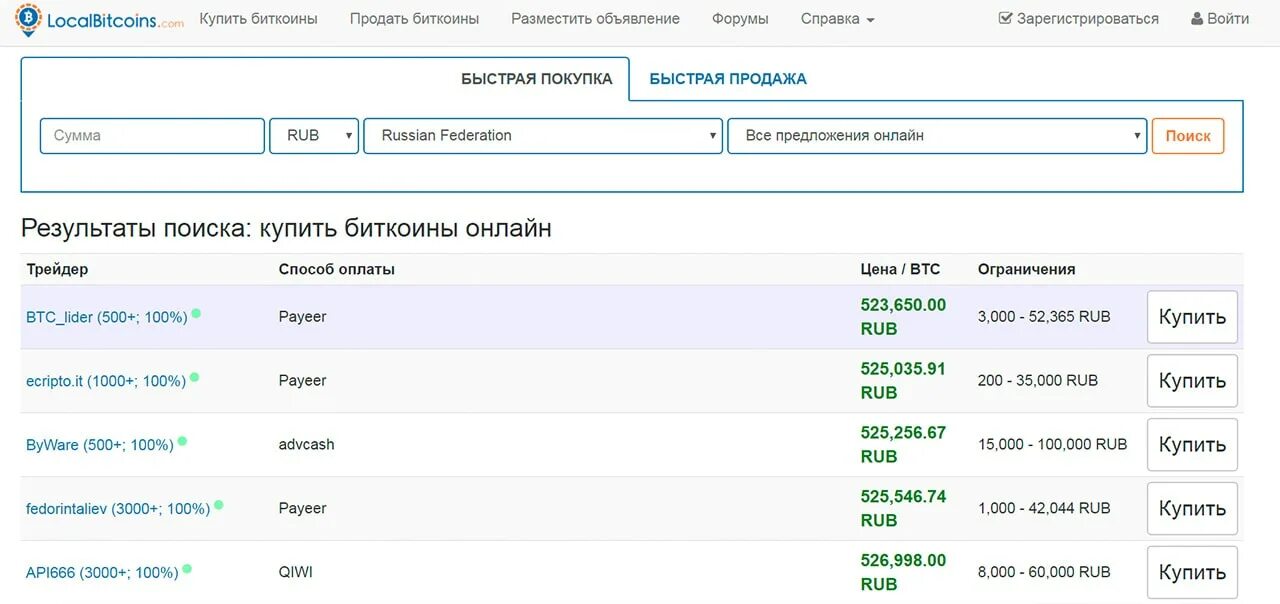Open Разместить объявление page

coord(595,19)
